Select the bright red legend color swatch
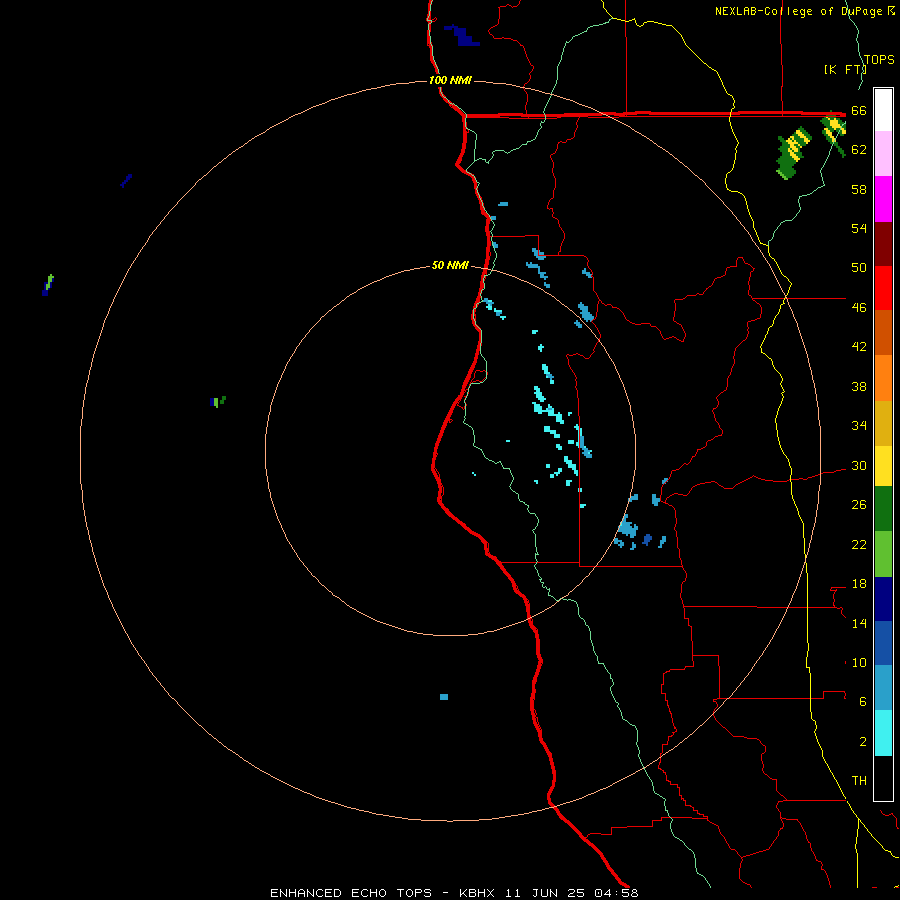 click(883, 288)
